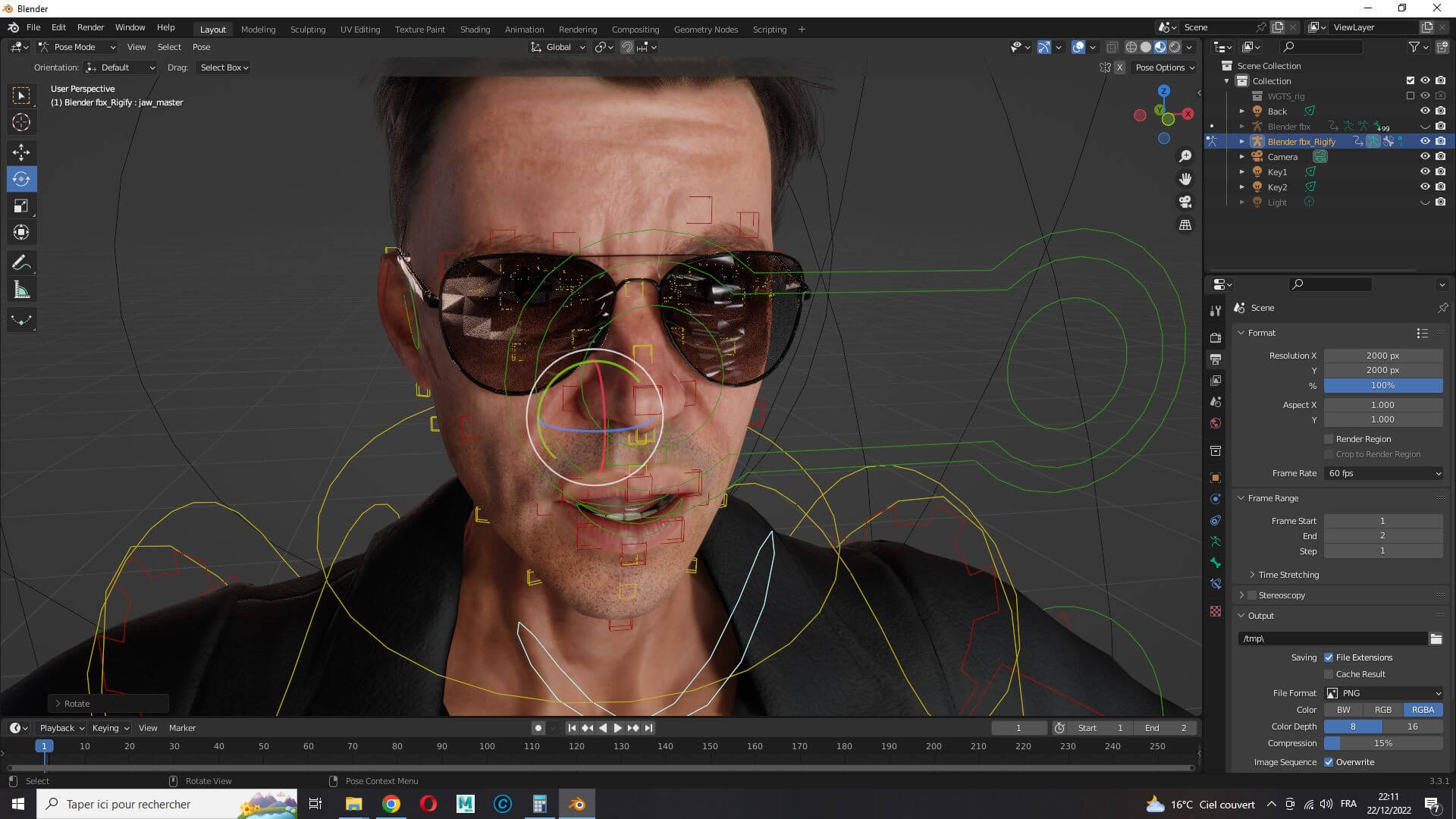This screenshot has height=819, width=1456.
Task: Open World properties tab
Action: tap(1216, 423)
